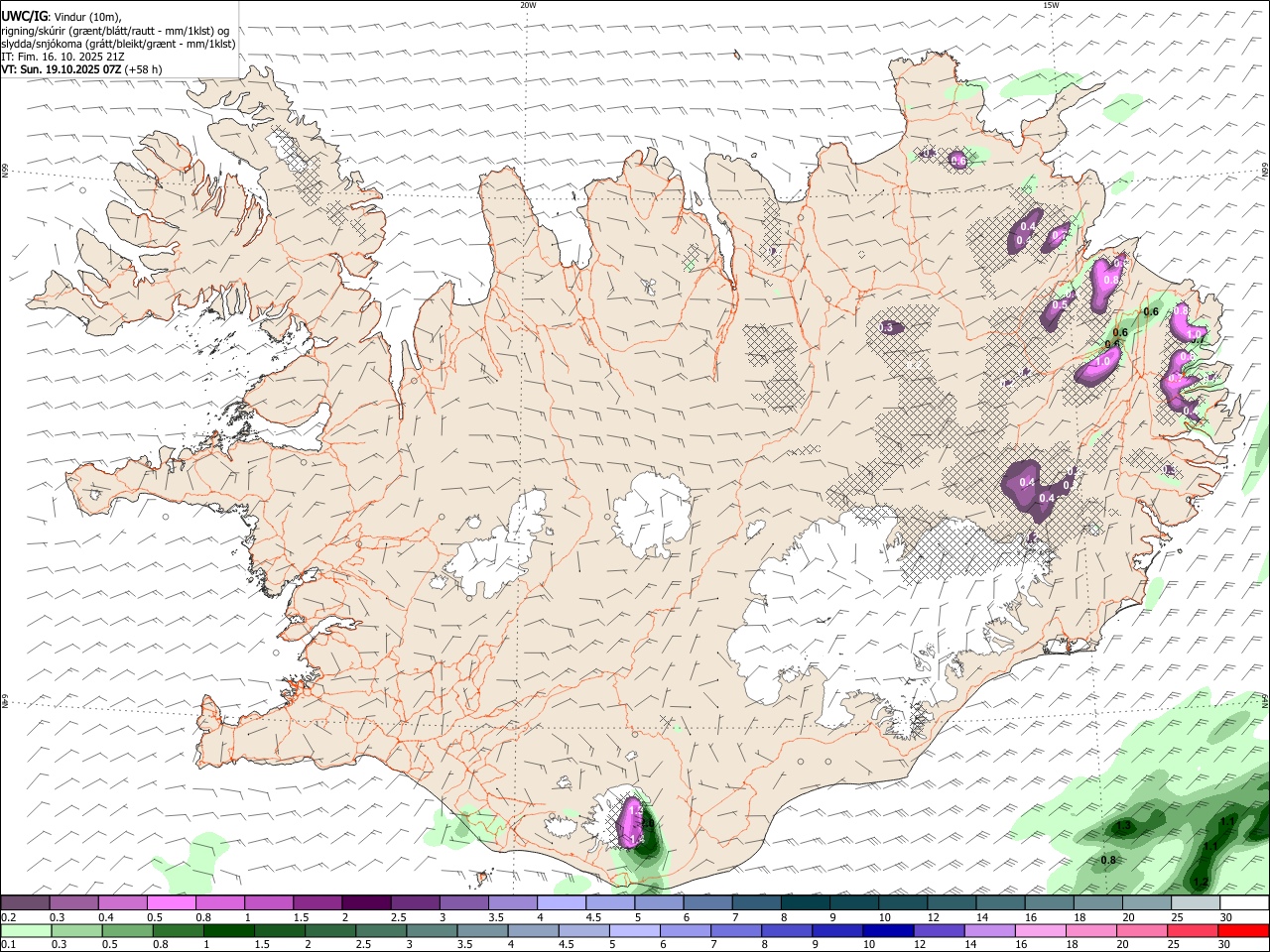
Task: Select rain-scale swatch between 8 and 9
Action: pos(787,930)
